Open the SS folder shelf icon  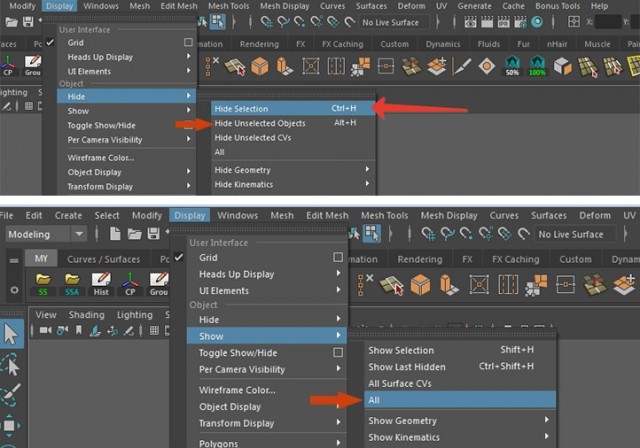[43, 284]
